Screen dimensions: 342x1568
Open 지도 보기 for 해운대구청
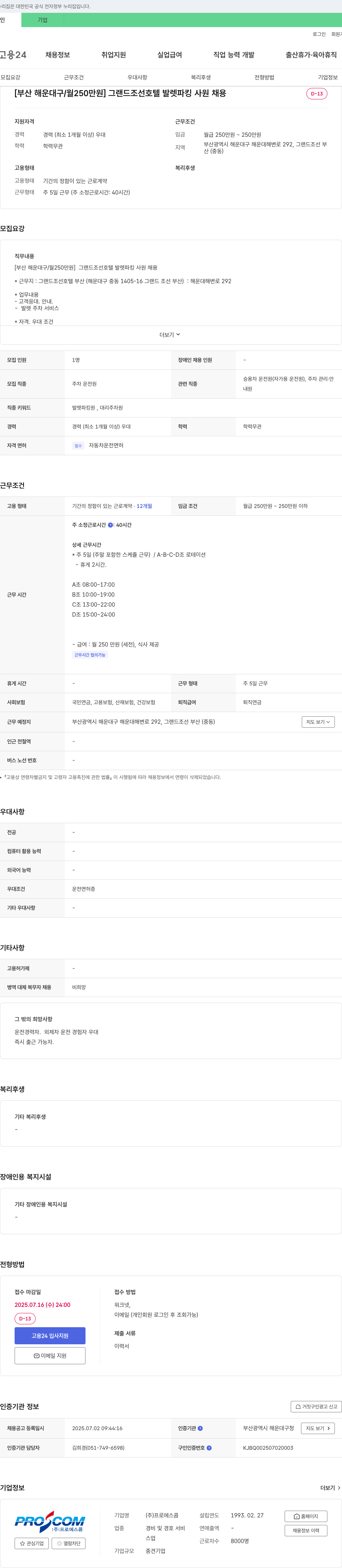[318, 1428]
